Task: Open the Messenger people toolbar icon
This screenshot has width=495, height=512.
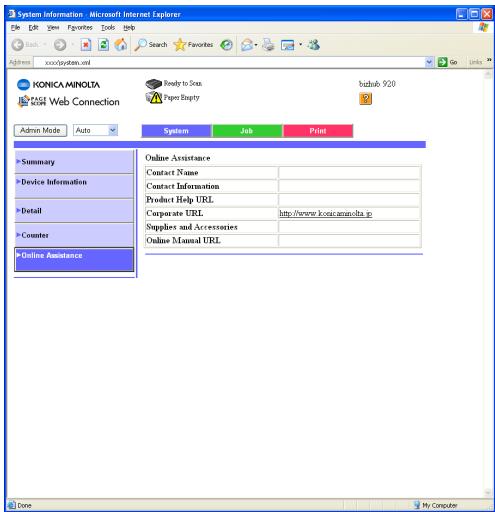Action: 314,45
